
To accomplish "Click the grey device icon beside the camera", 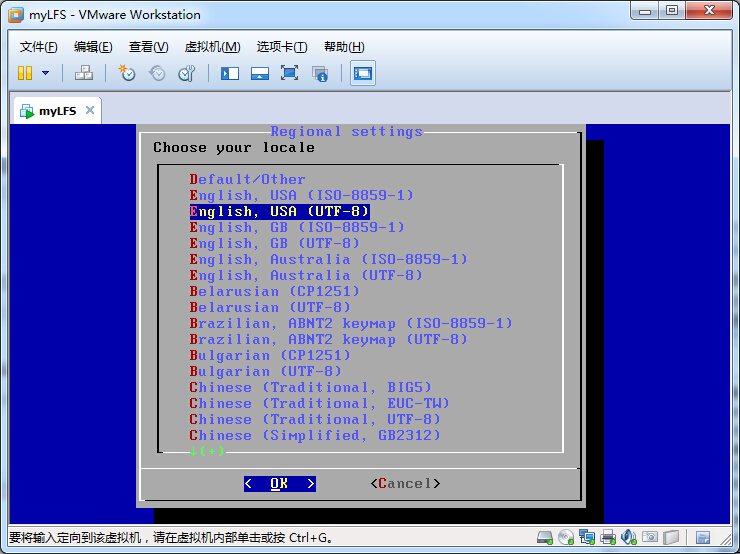I will pos(671,537).
